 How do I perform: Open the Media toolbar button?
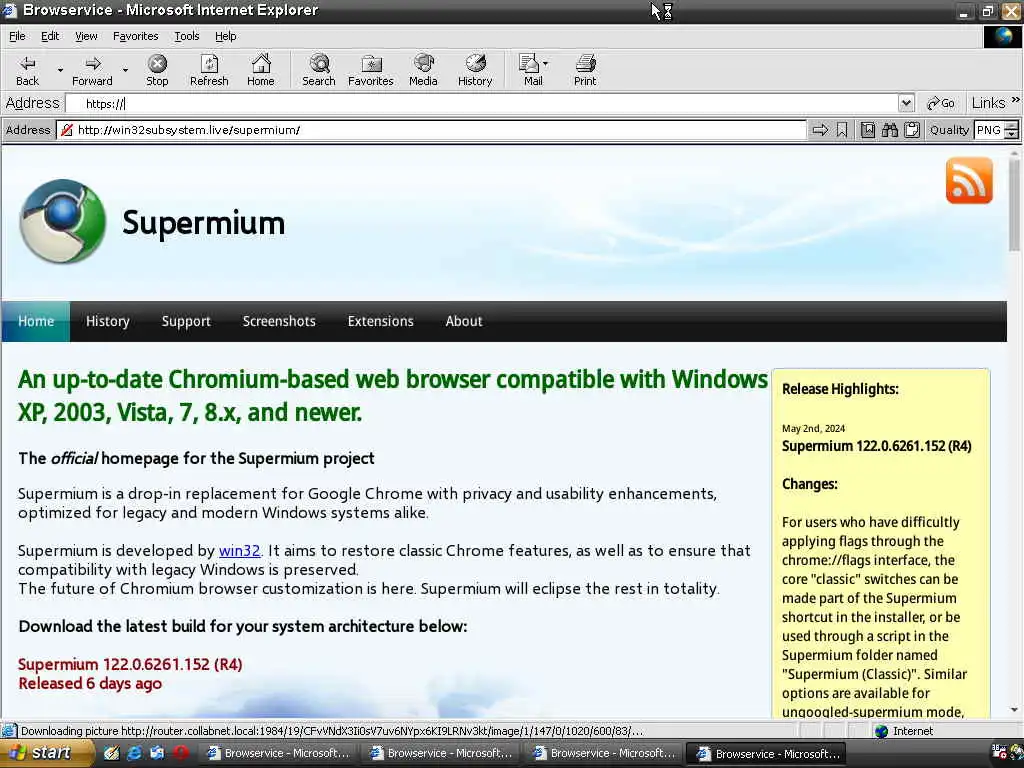[423, 70]
